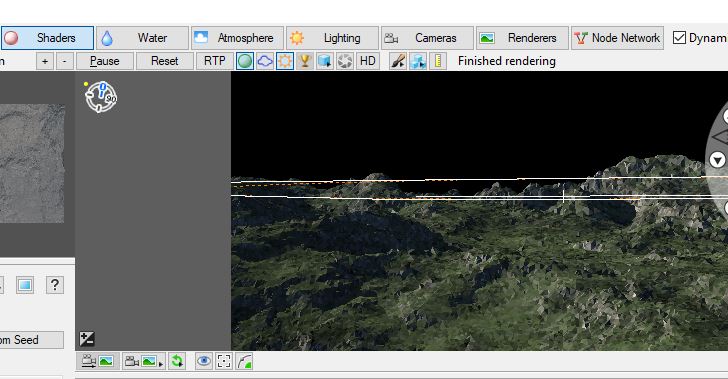Click the trophy icon in preview toolbar

pos(305,61)
